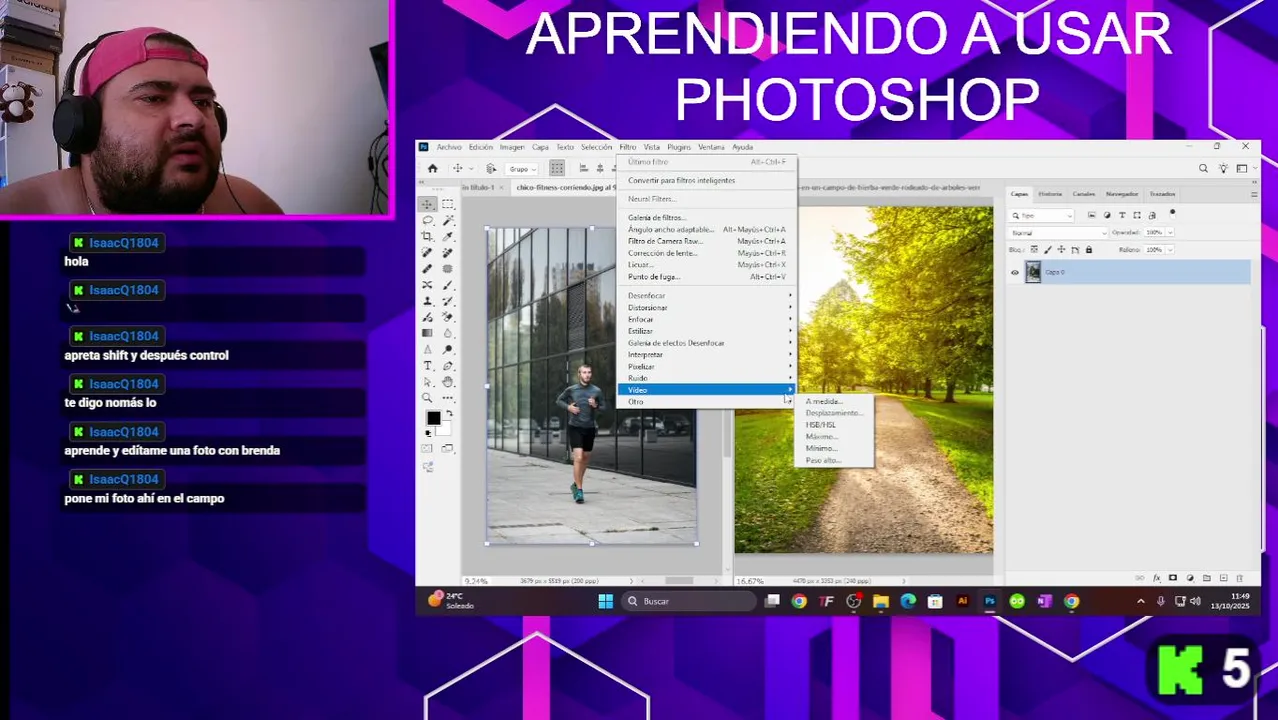Click the white background color swatch

point(445,429)
